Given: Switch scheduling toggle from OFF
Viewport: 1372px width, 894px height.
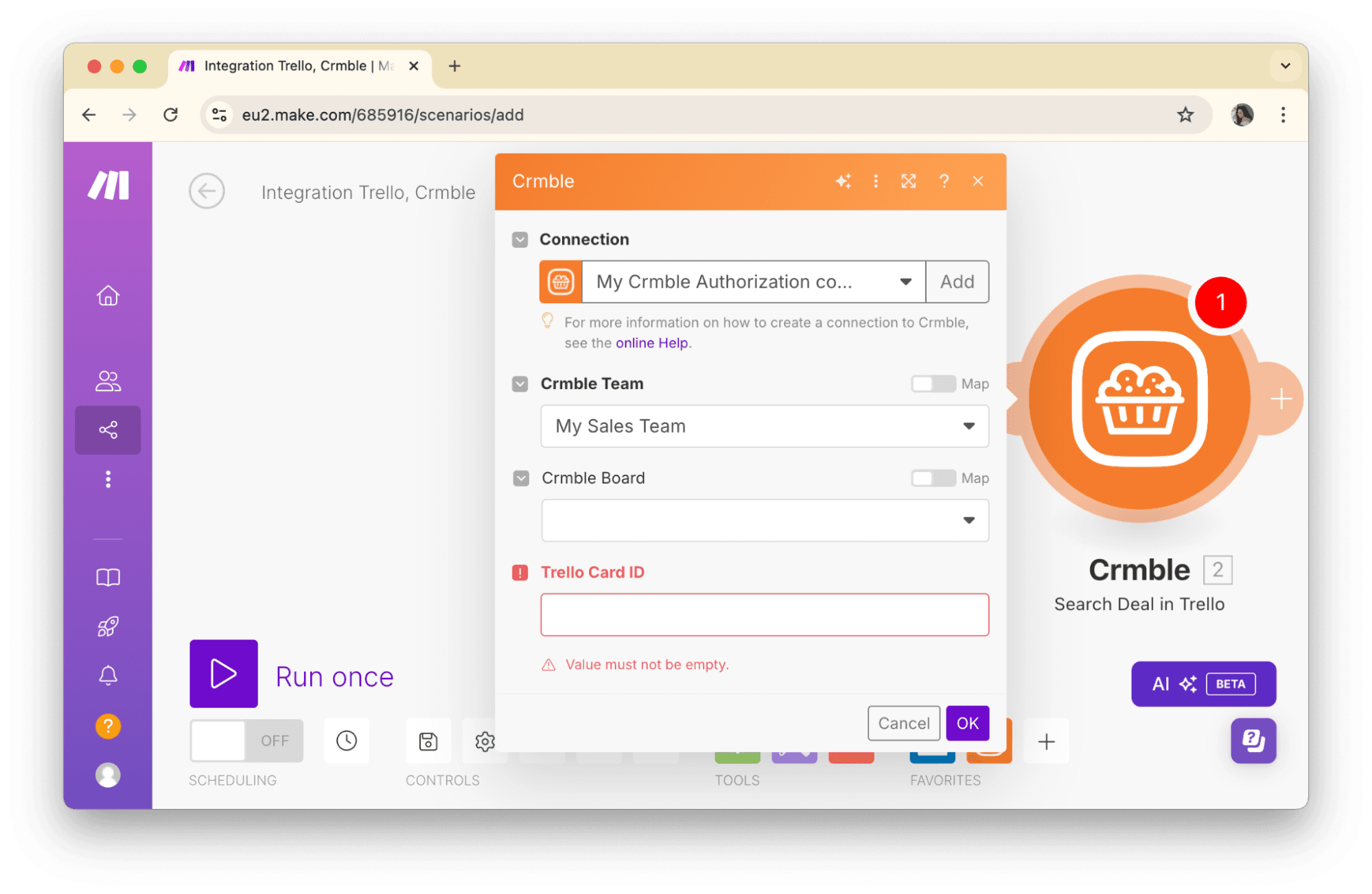Looking at the screenshot, I should (246, 740).
